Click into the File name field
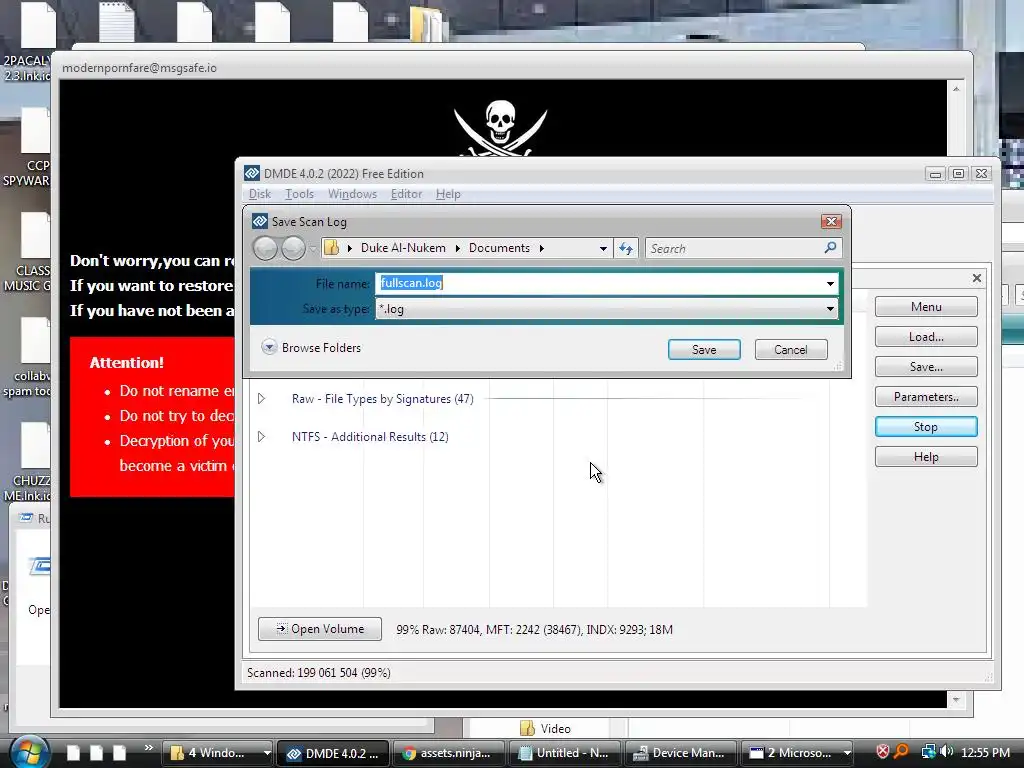The width and height of the screenshot is (1024, 768). (600, 283)
